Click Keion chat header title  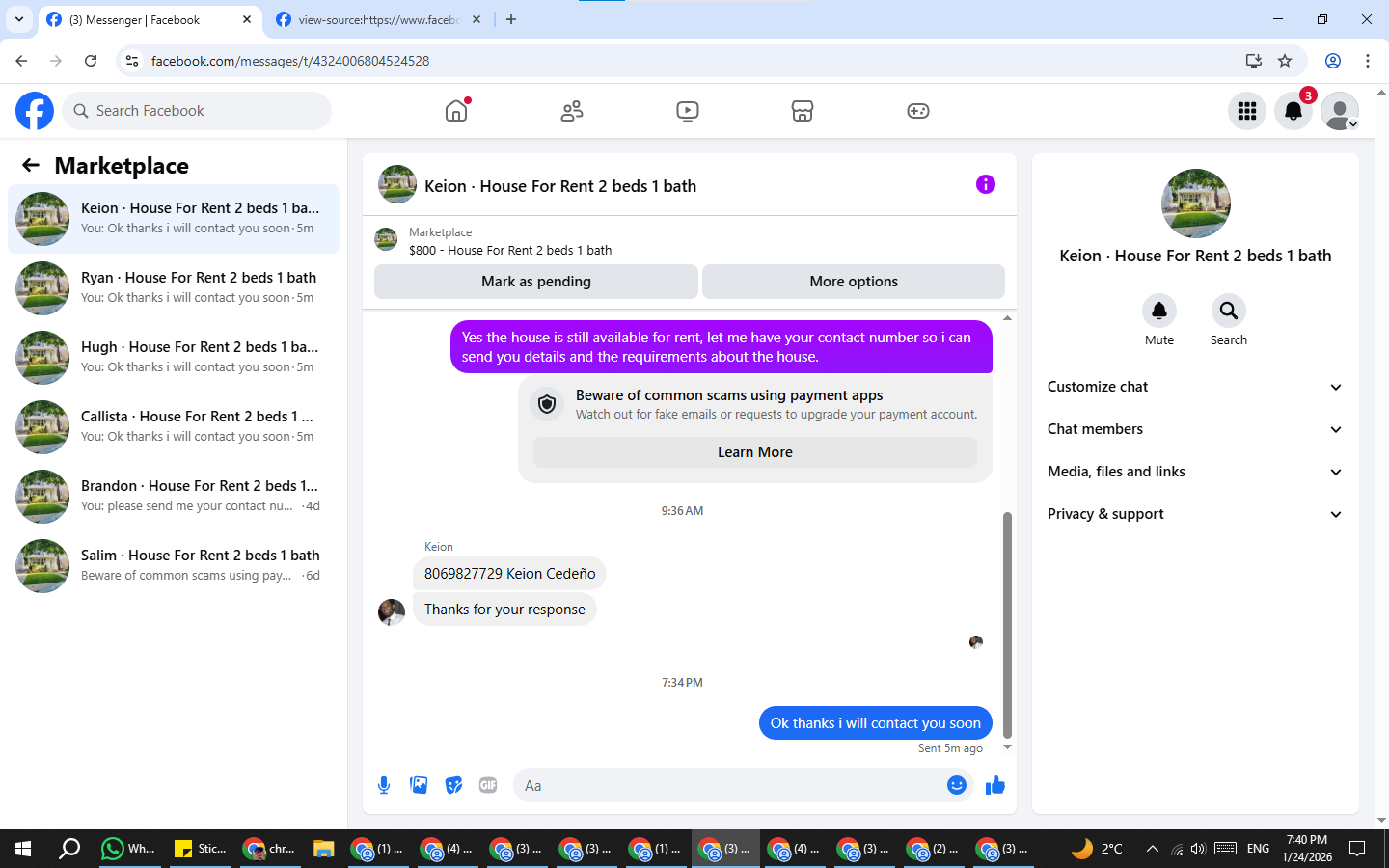pos(560,186)
